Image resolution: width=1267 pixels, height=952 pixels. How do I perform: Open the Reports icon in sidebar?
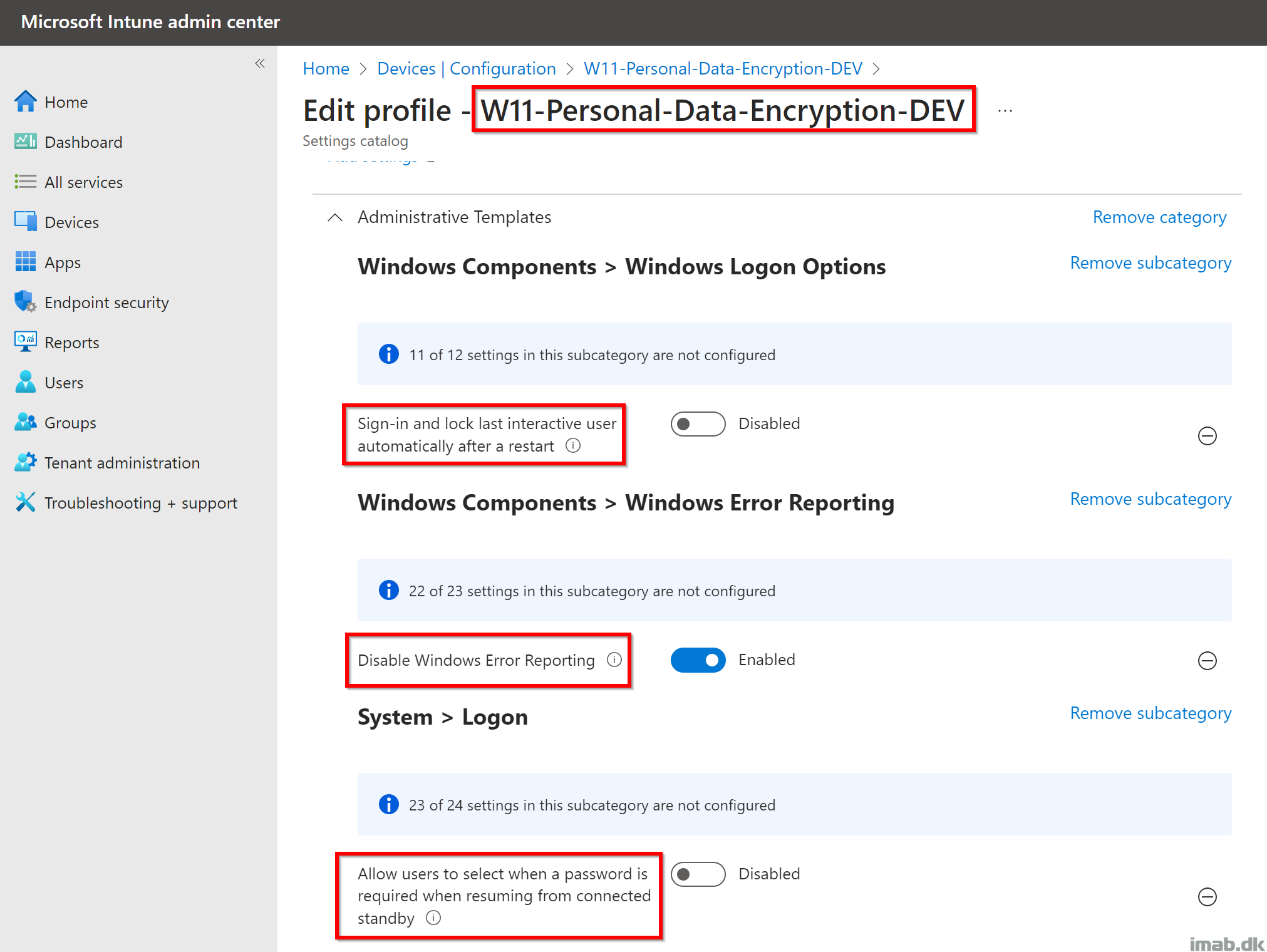point(25,342)
